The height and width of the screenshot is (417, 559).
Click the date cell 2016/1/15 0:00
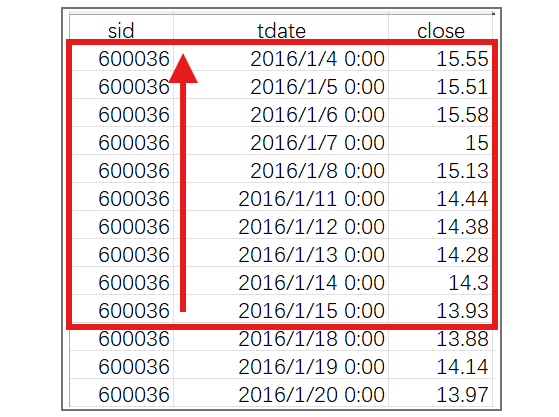[281, 309]
